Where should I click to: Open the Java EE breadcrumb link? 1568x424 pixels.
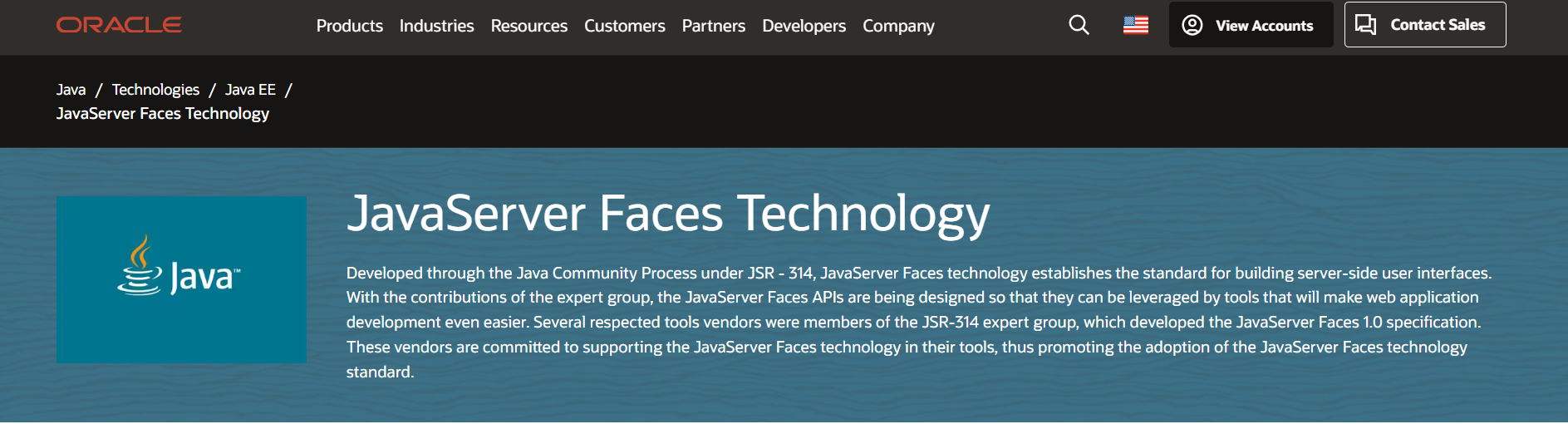(x=250, y=90)
